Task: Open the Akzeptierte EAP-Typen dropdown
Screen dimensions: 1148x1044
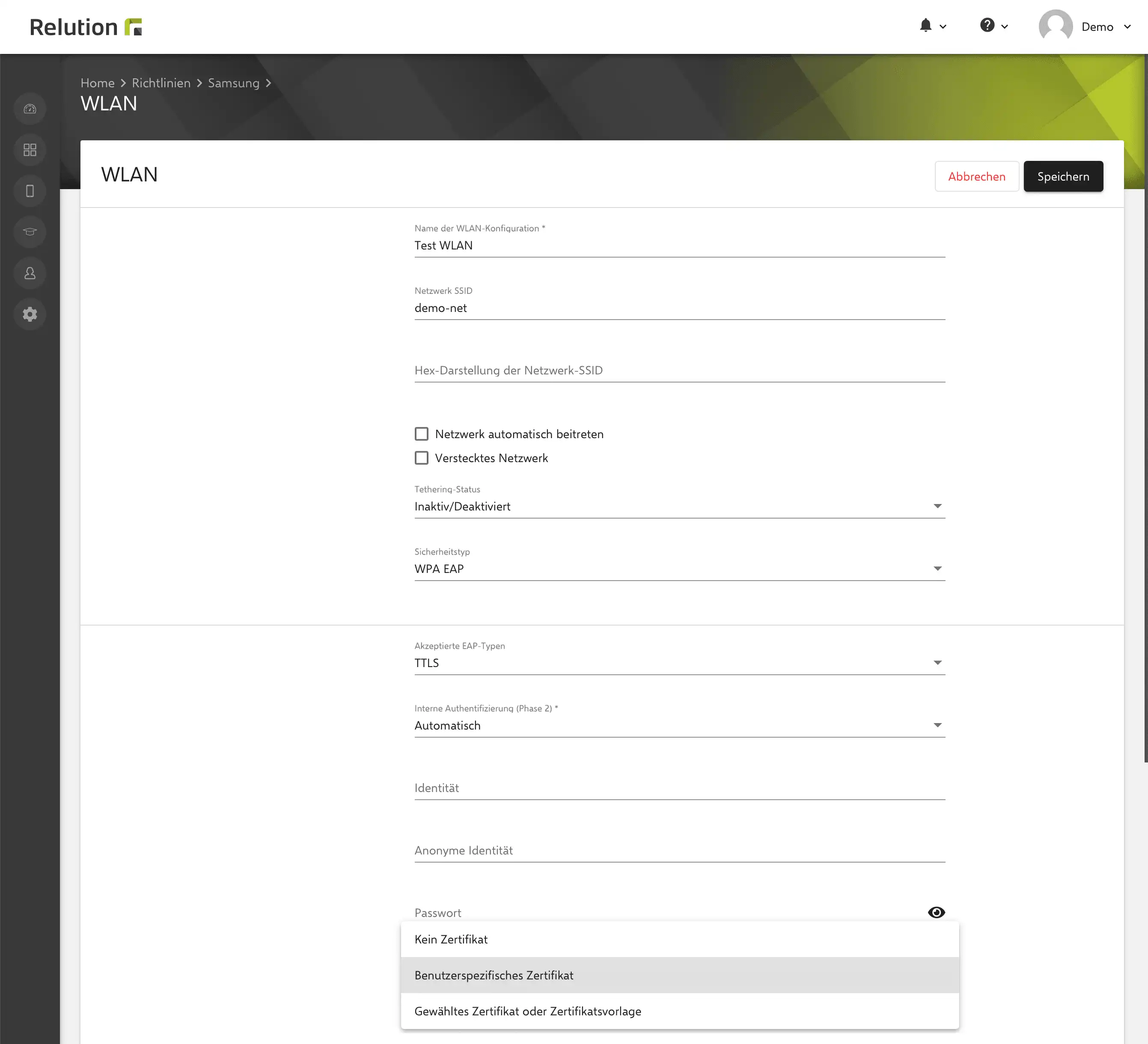Action: click(x=679, y=663)
